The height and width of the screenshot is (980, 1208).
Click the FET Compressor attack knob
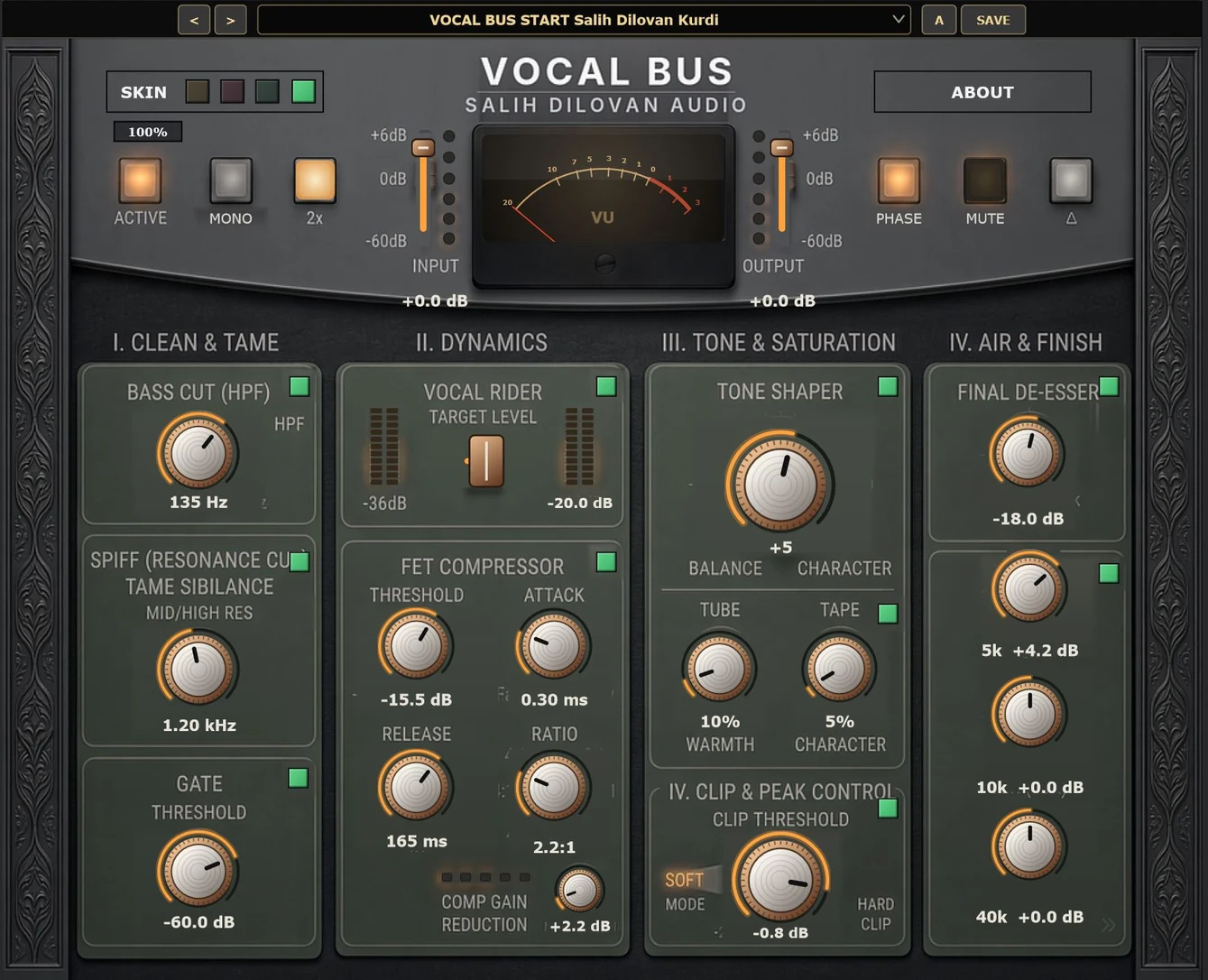pyautogui.click(x=553, y=644)
